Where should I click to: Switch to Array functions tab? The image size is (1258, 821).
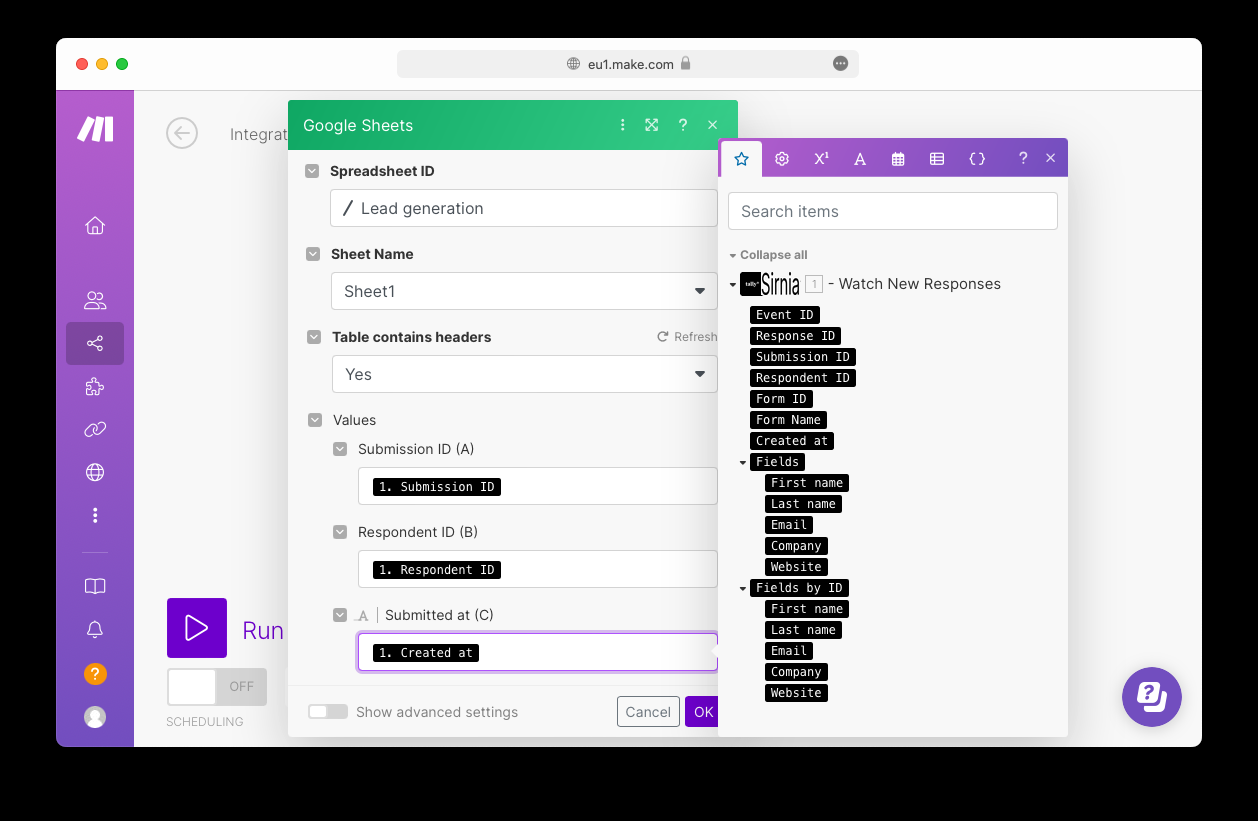[937, 158]
